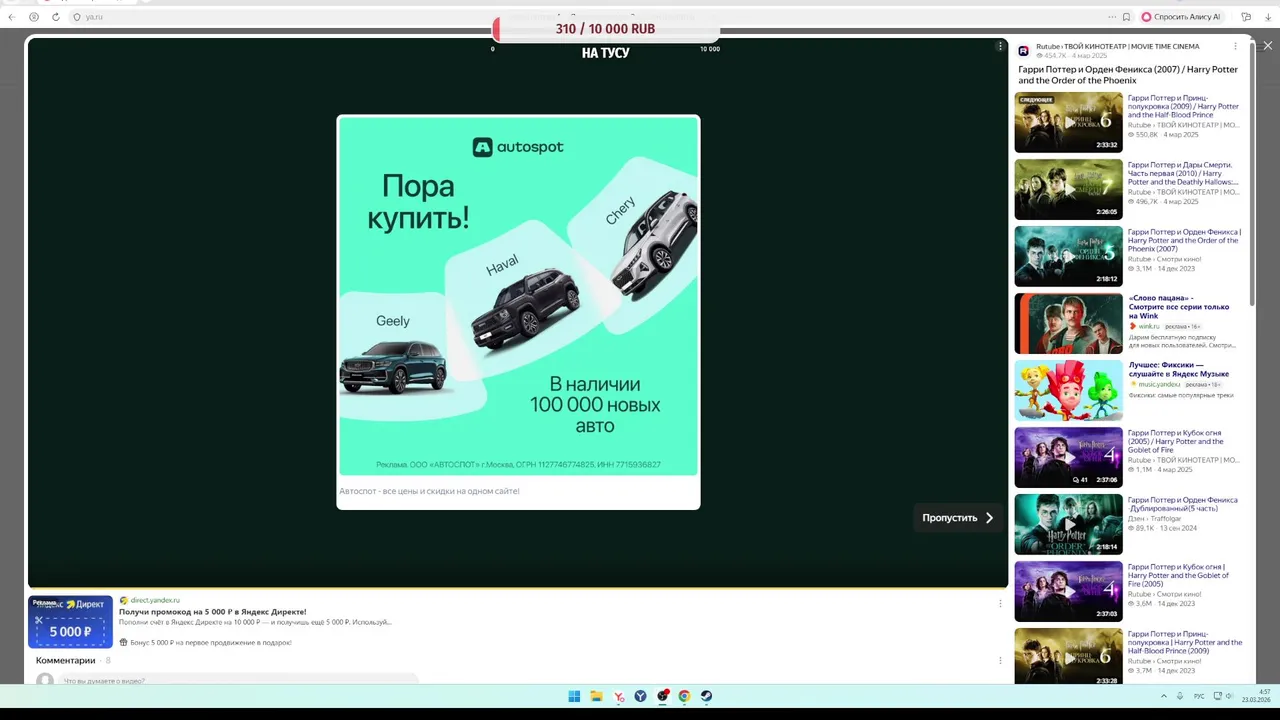
Task: Open the Windows Start menu
Action: tap(574, 696)
